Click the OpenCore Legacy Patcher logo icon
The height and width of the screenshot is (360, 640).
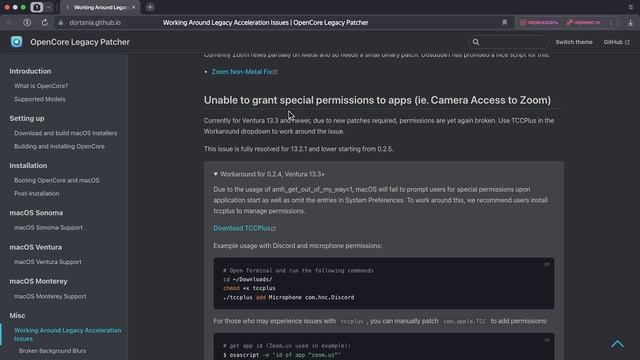tap(16, 42)
